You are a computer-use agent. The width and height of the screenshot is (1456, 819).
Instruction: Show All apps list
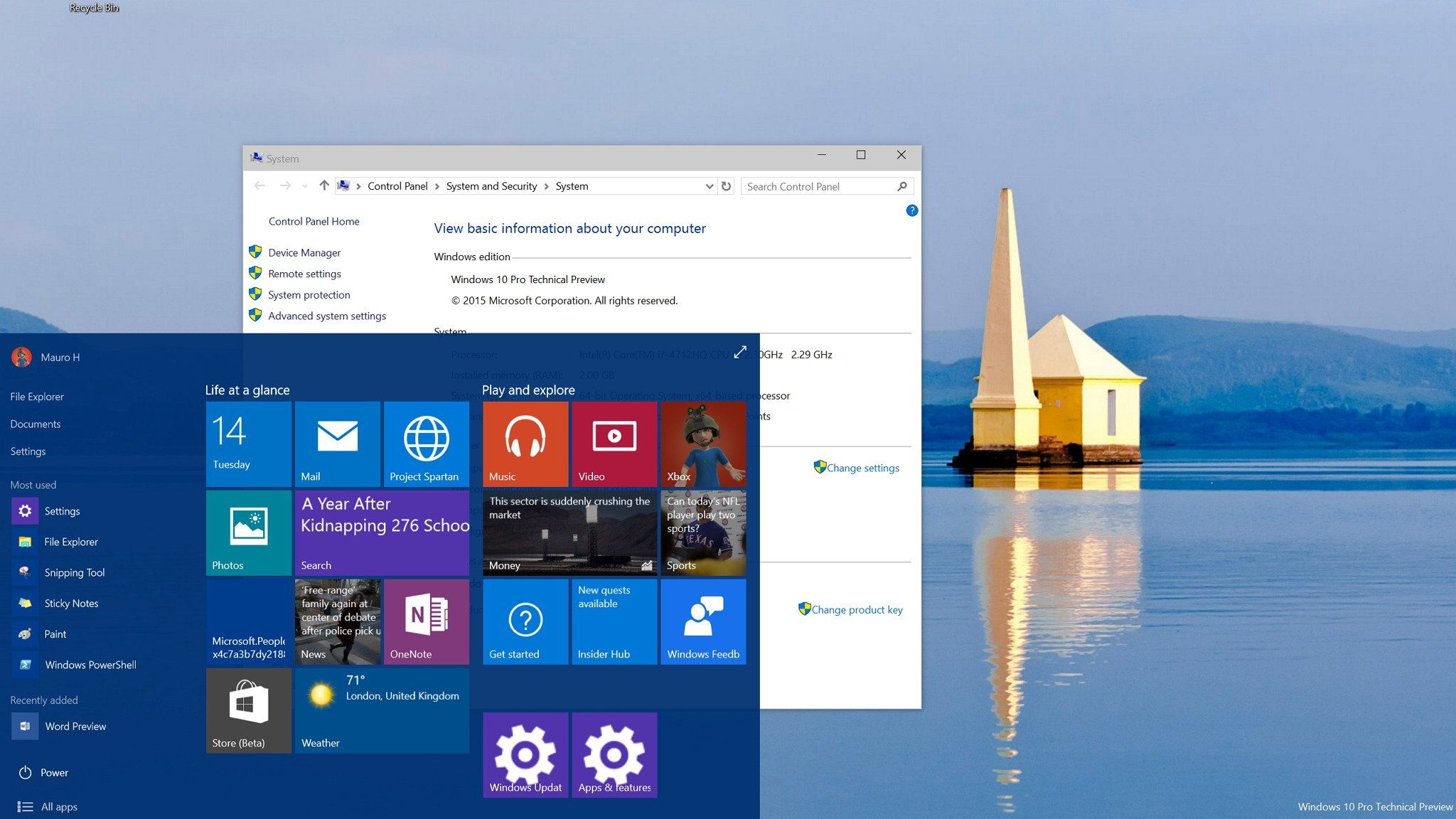48,807
